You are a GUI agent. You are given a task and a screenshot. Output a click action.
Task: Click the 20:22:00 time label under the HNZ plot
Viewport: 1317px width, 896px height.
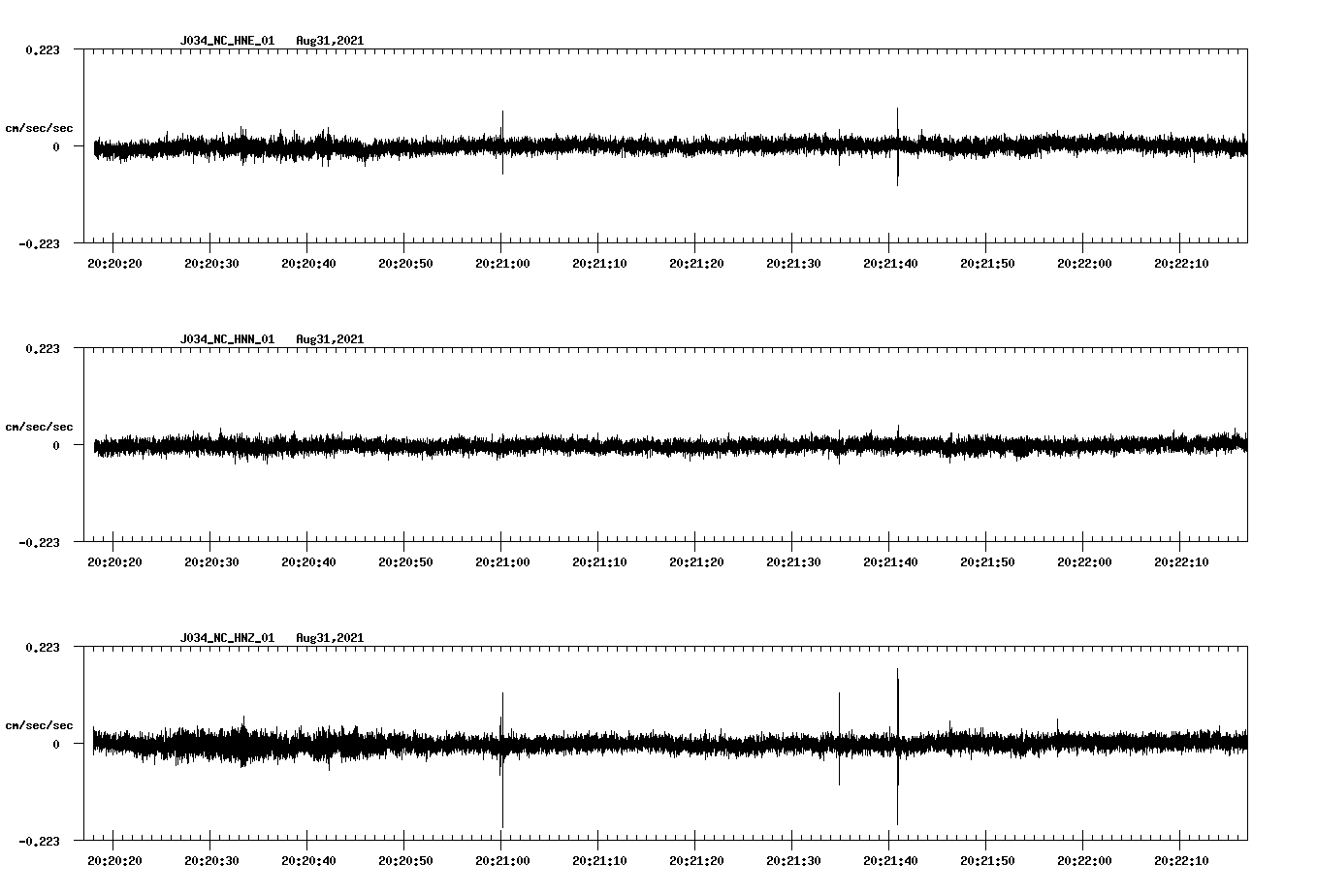point(1084,860)
